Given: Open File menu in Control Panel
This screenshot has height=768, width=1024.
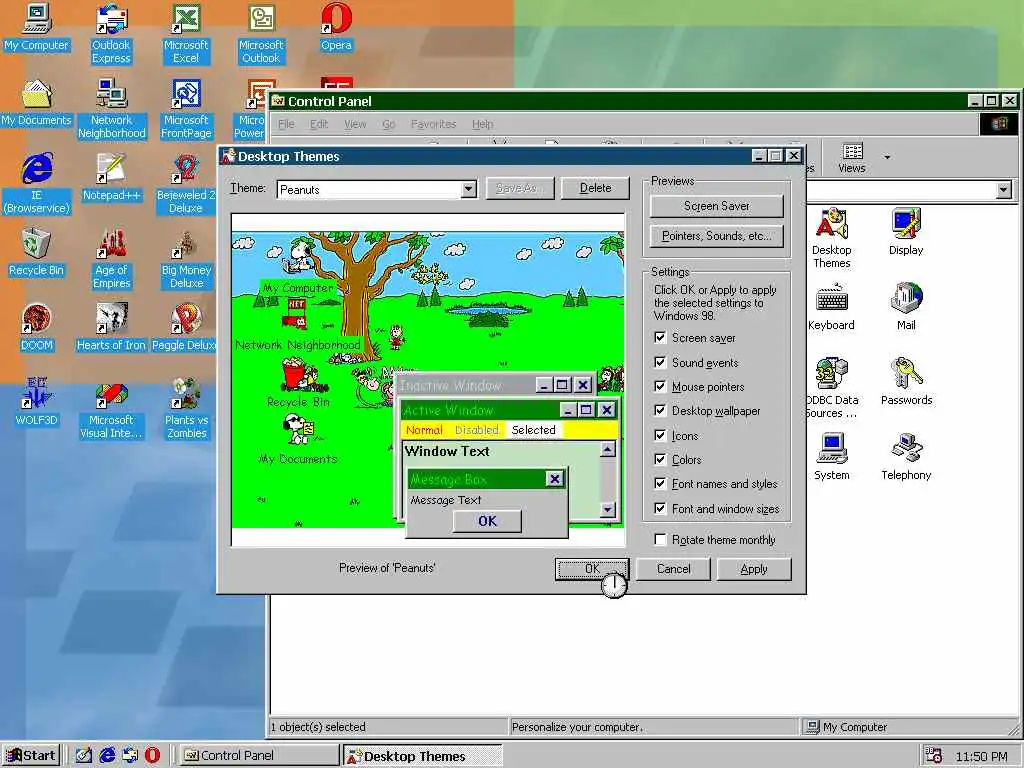Looking at the screenshot, I should tap(286, 124).
